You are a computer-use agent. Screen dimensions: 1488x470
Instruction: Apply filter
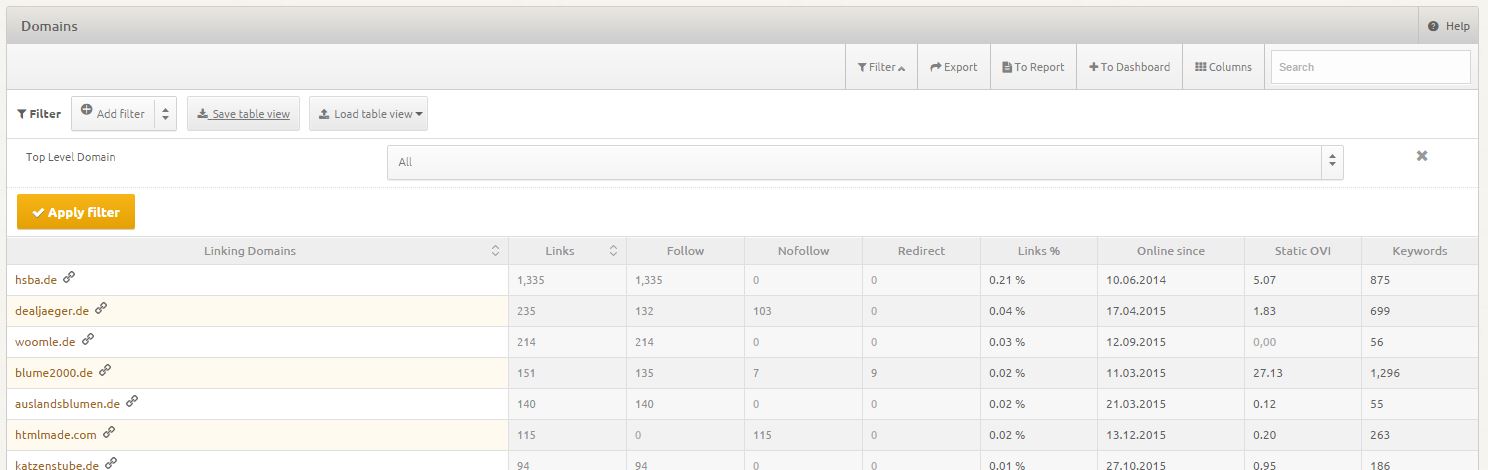tap(76, 212)
